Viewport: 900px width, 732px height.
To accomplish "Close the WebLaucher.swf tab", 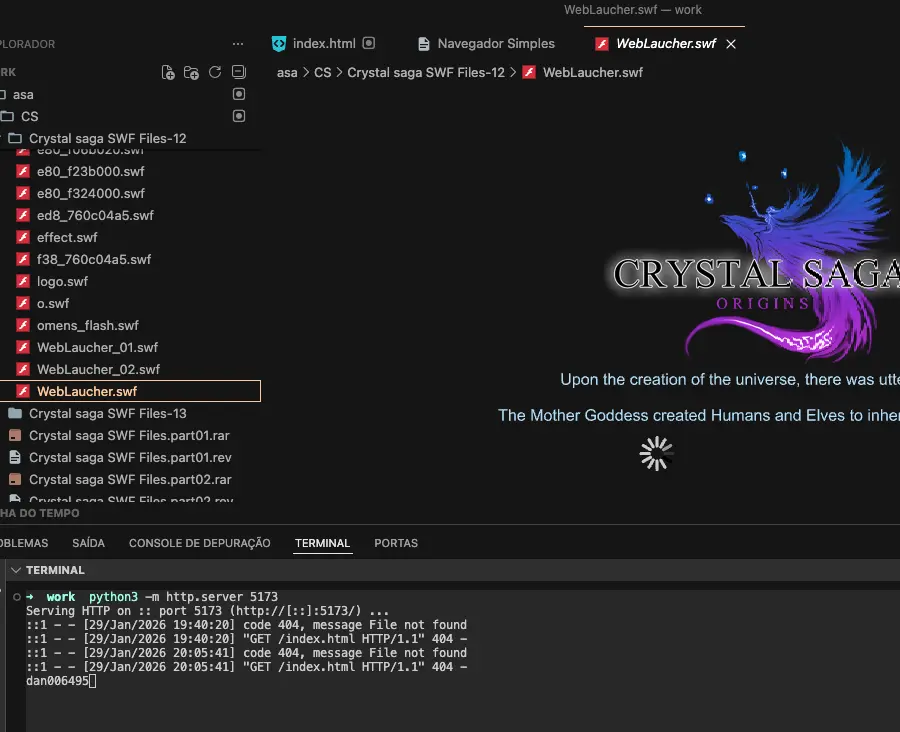I will [x=731, y=44].
